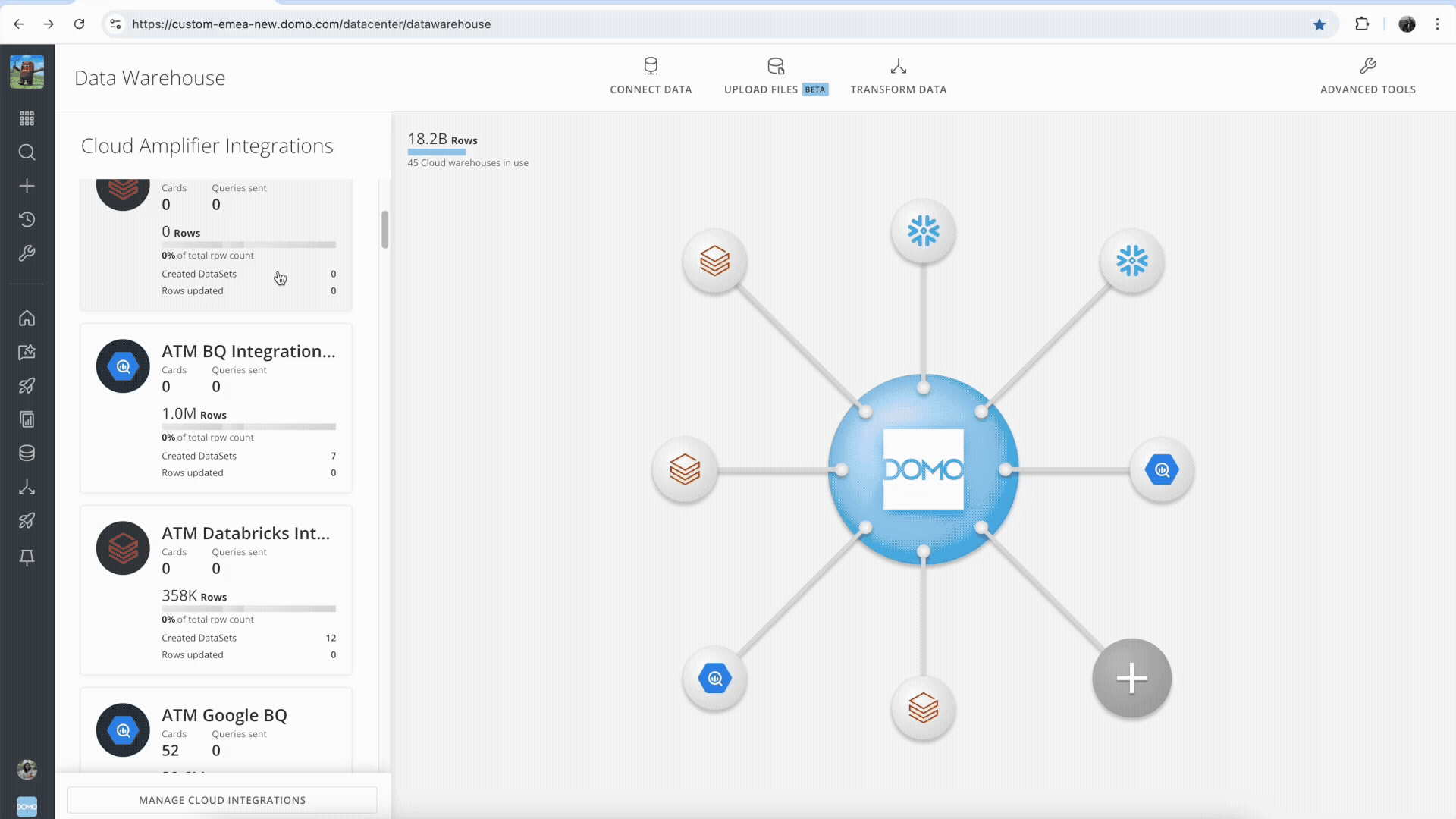Click ATM Databricks card icon
1456x819 pixels.
click(x=123, y=548)
